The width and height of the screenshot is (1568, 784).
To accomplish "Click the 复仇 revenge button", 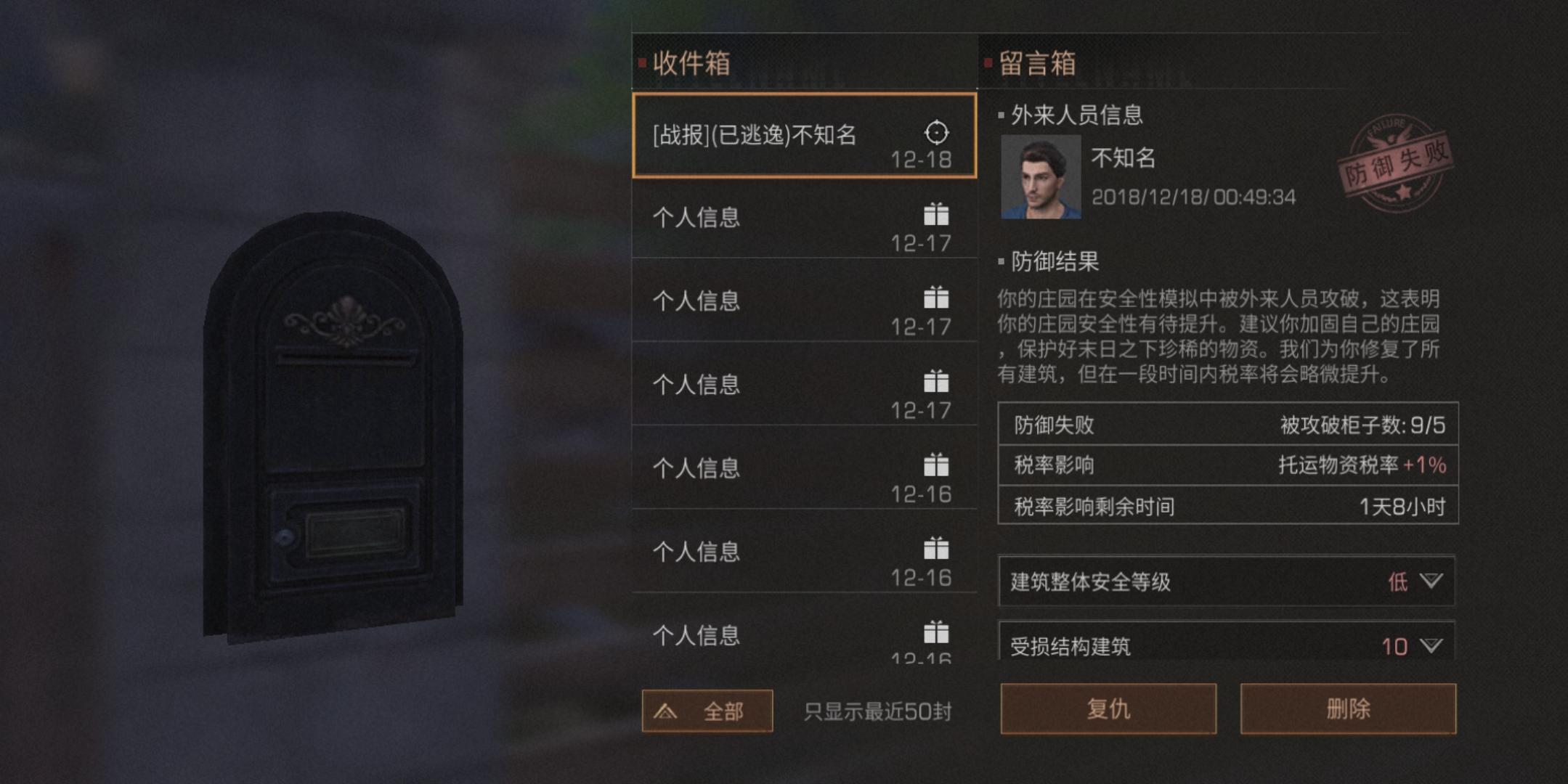I will [x=1108, y=709].
